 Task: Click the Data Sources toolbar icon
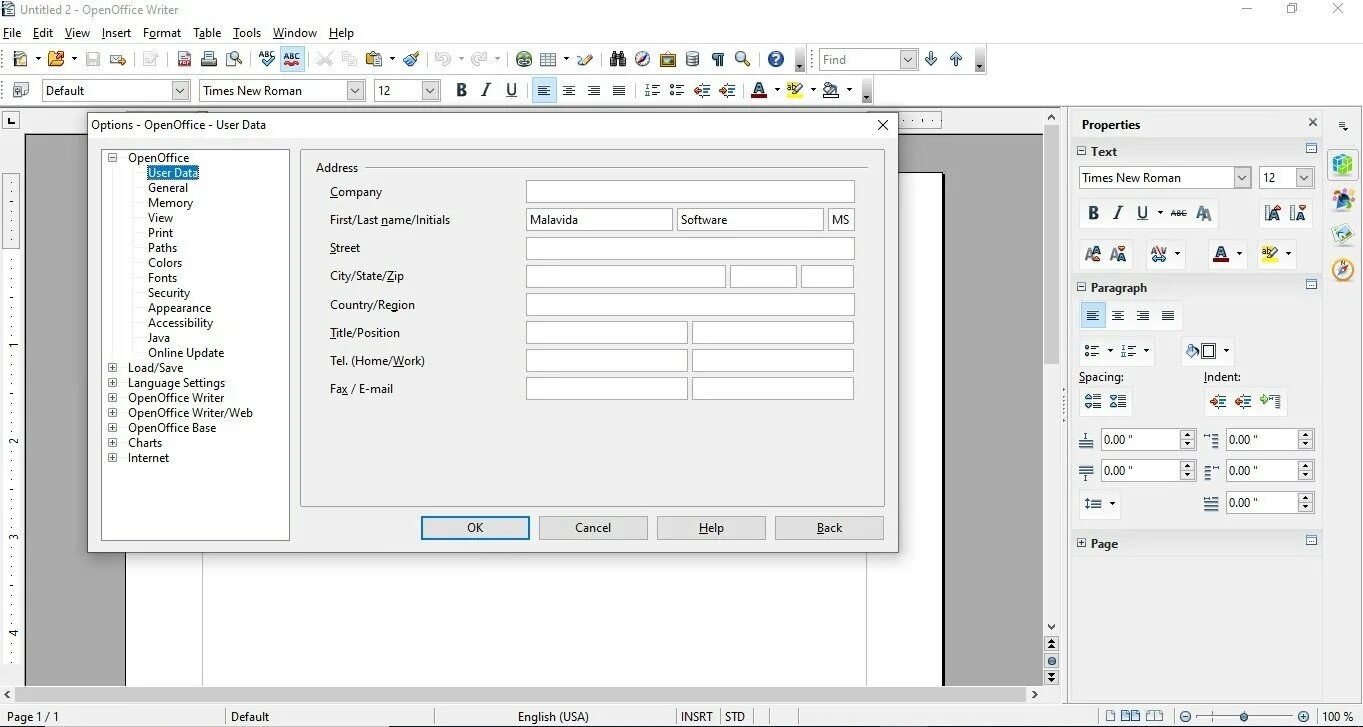(693, 59)
